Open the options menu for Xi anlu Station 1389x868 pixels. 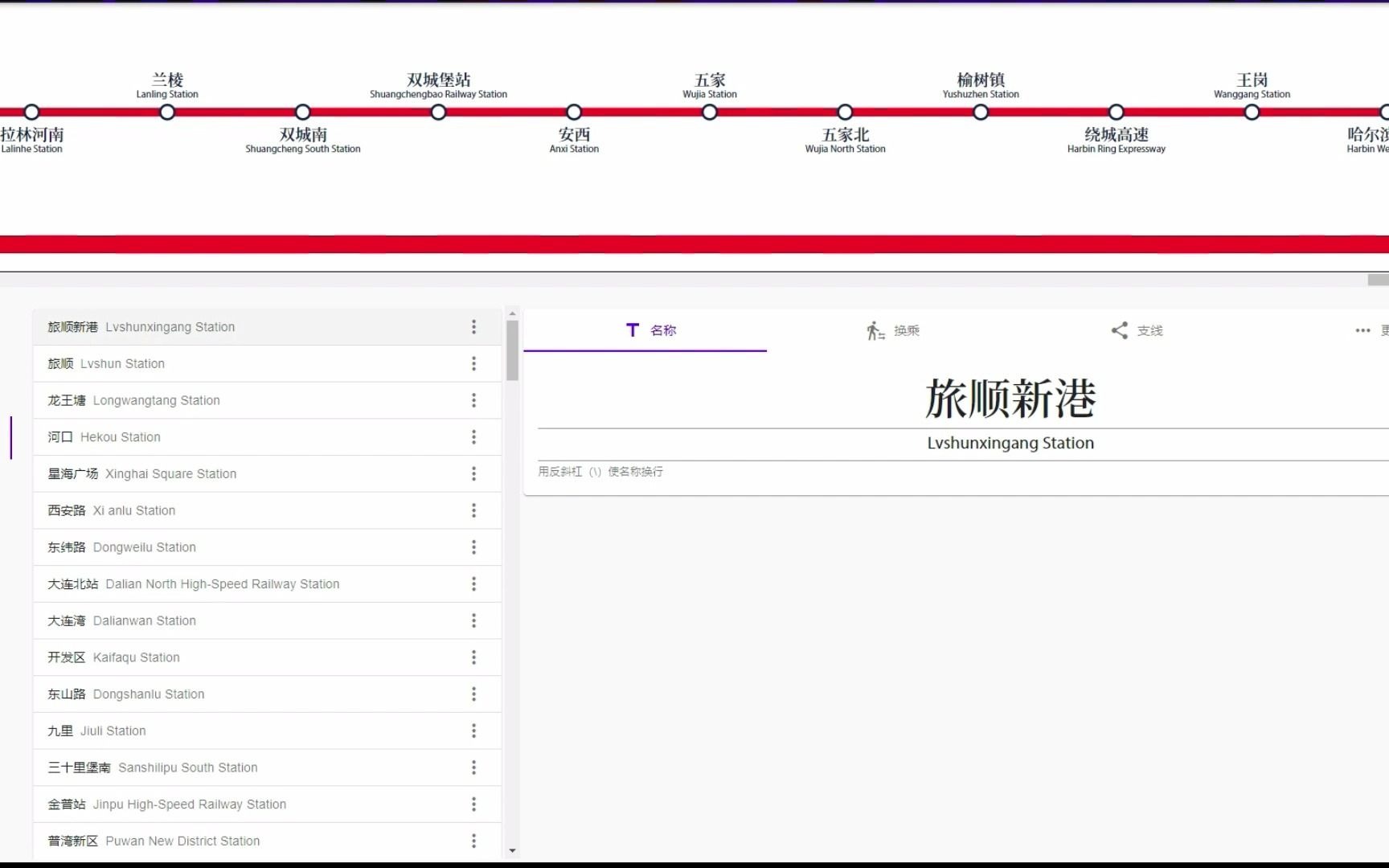(473, 510)
